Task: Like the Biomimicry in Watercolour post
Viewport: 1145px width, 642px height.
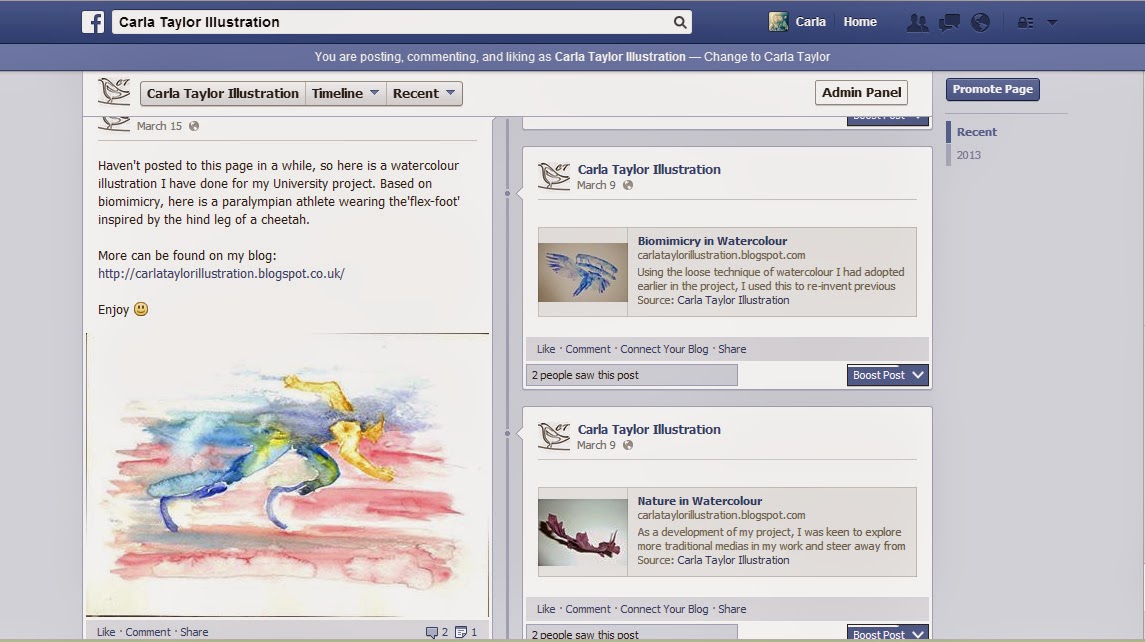Action: 545,349
